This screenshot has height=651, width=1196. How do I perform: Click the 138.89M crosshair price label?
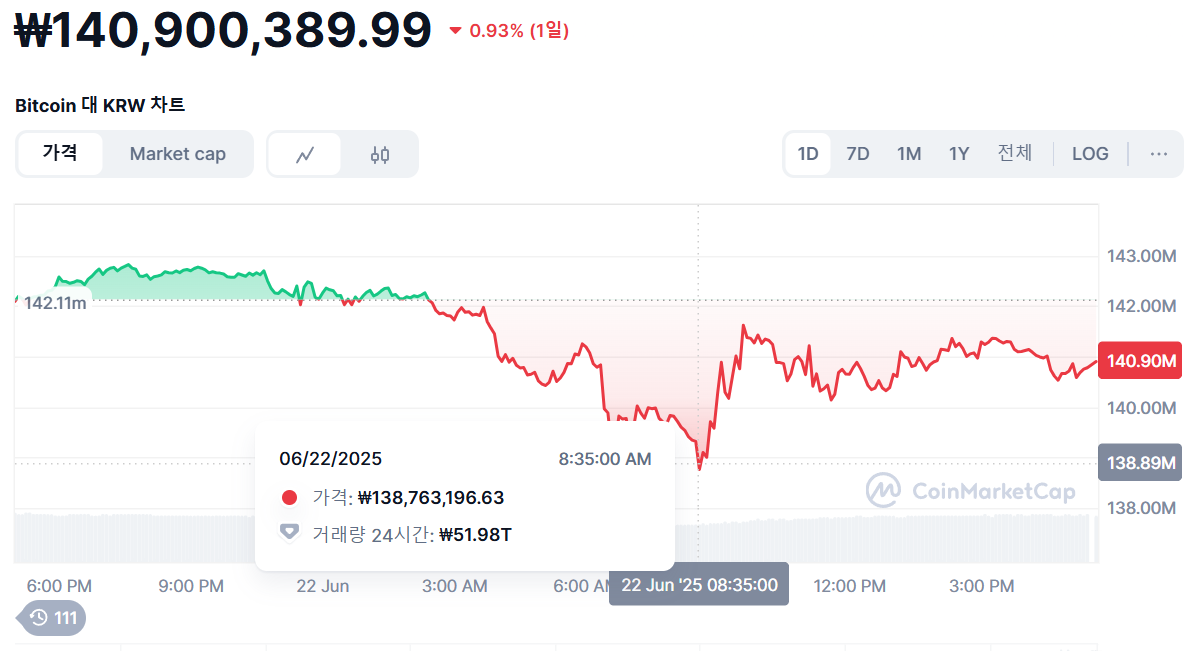1140,462
